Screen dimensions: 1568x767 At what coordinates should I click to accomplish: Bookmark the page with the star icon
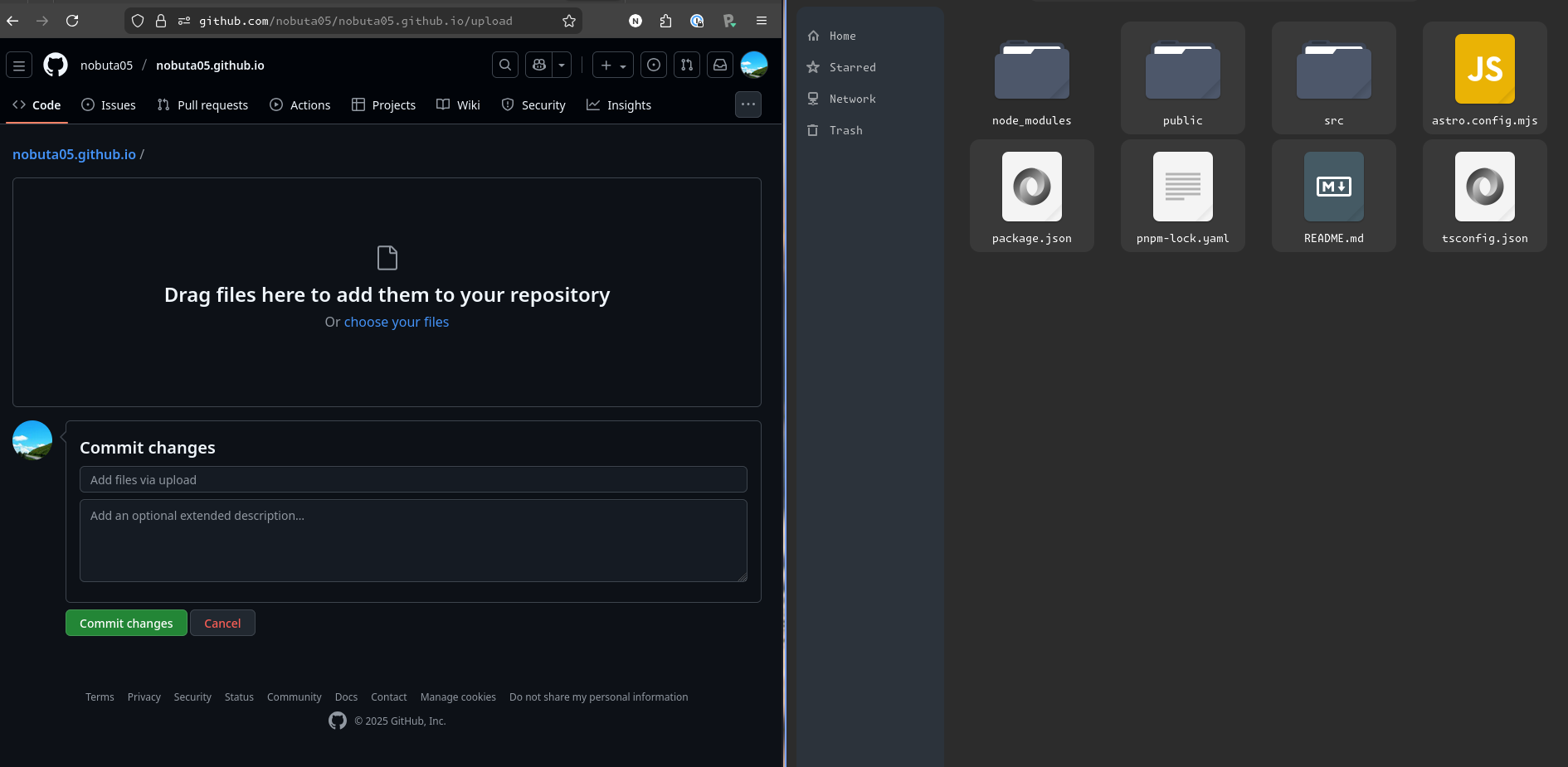pos(569,21)
